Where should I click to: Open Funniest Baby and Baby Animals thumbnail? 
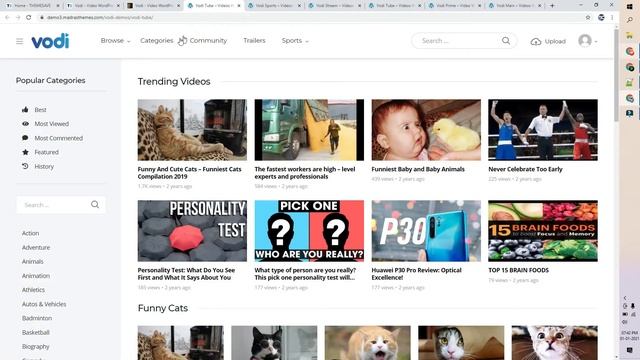(426, 130)
